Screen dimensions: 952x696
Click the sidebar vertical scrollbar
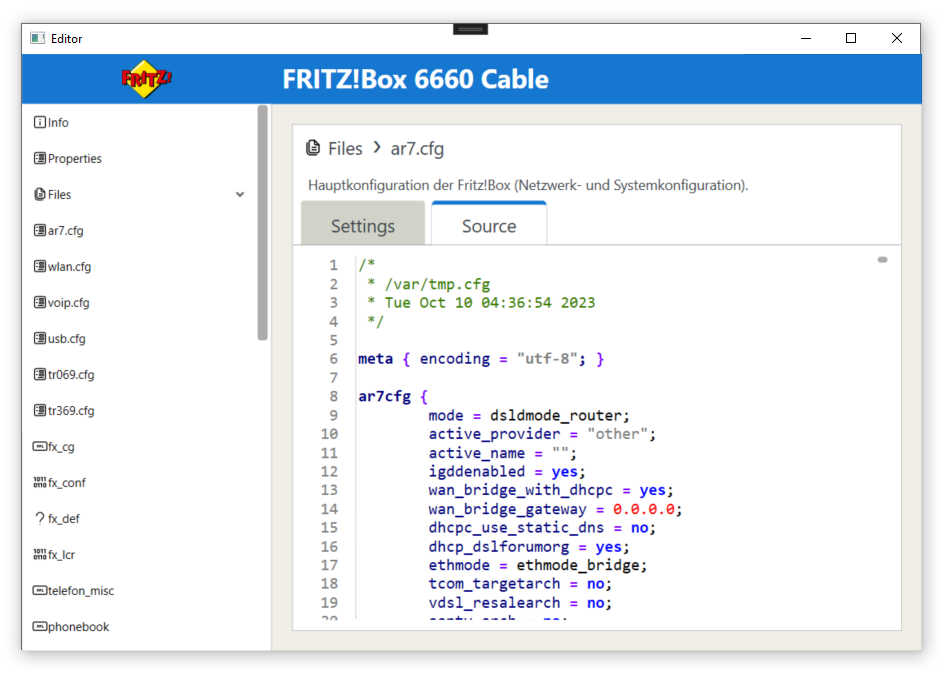pyautogui.click(x=262, y=222)
